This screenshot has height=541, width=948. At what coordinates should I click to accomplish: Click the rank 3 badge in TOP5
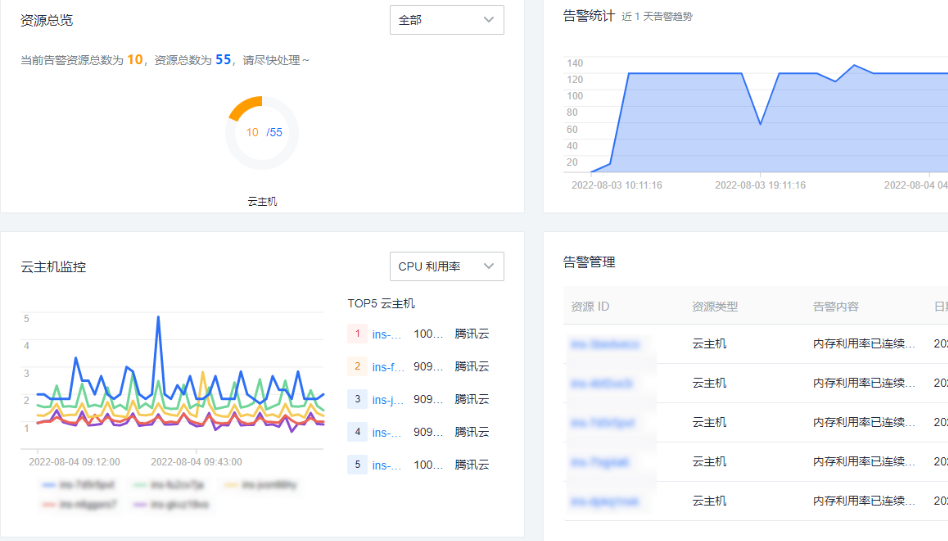pos(357,399)
